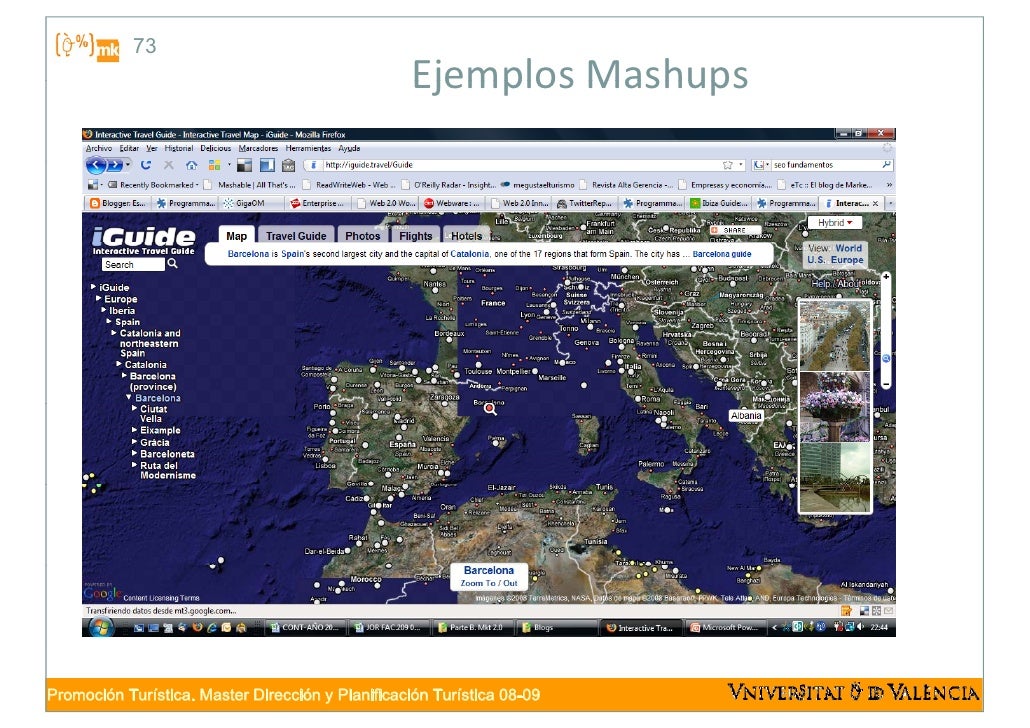Switch to the Ibiza Guide browser tab

point(719,204)
